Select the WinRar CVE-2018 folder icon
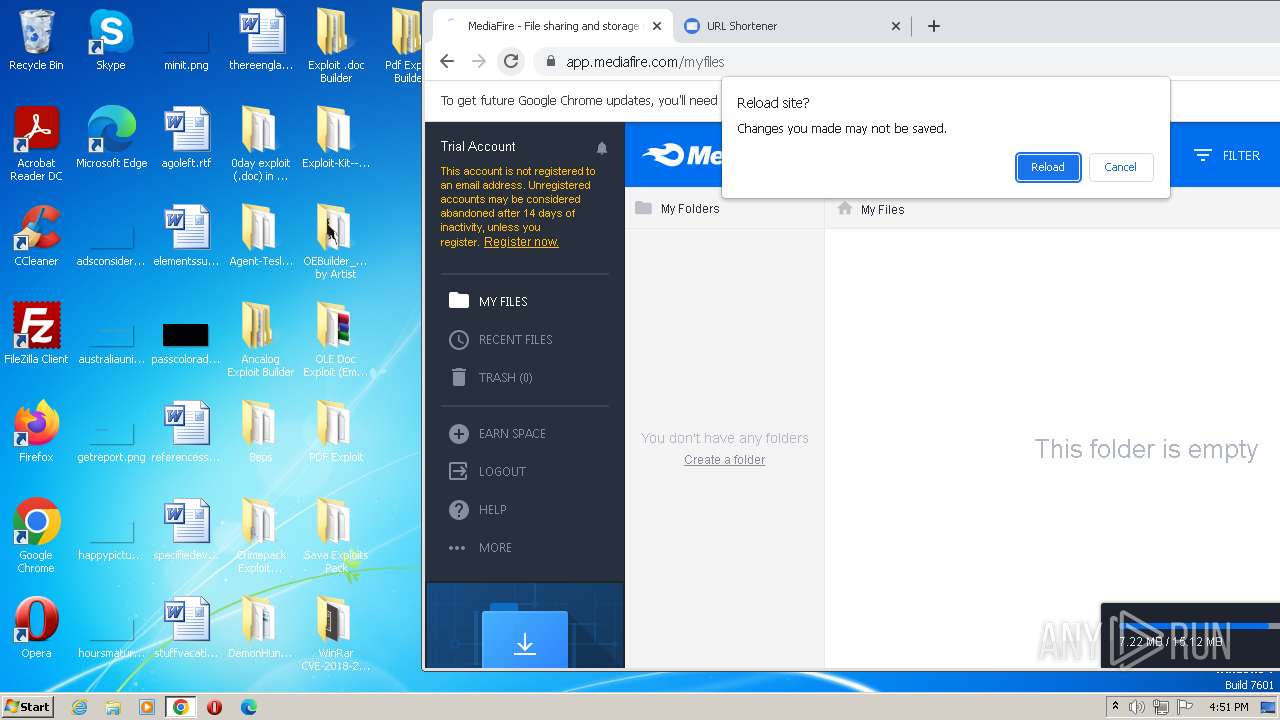The height and width of the screenshot is (720, 1280). [x=336, y=634]
